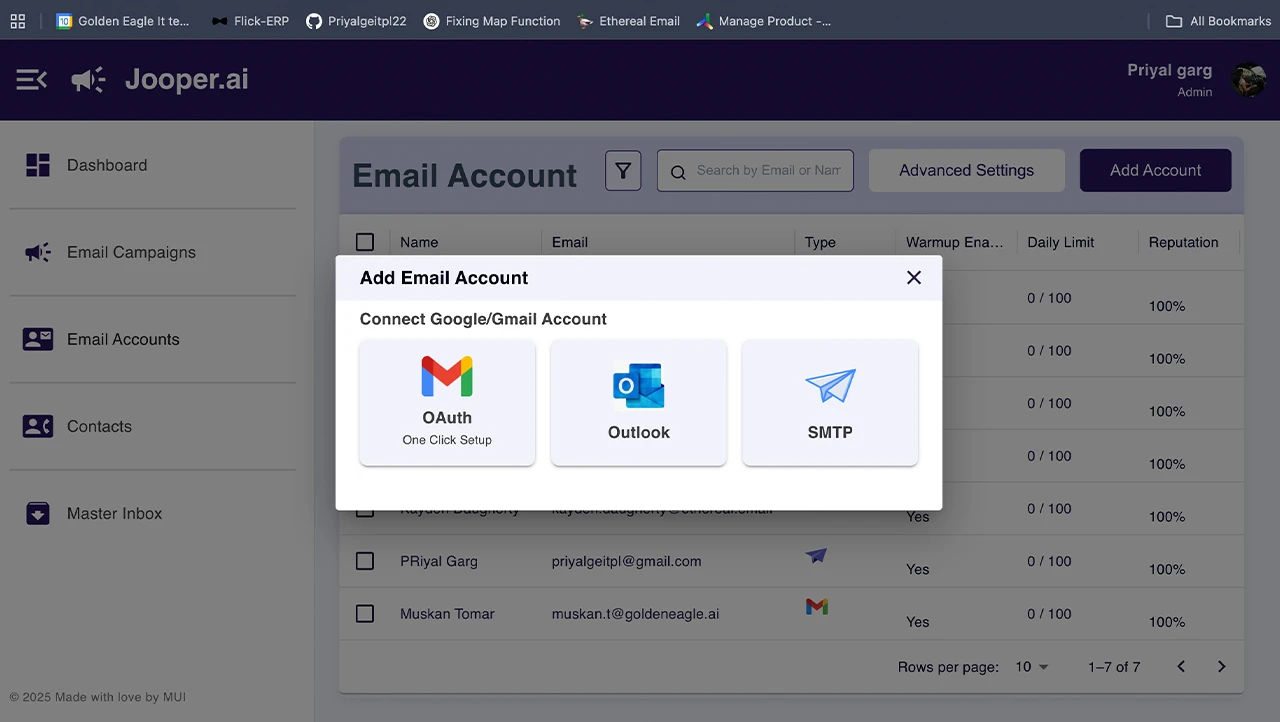The image size is (1280, 722).
Task: Sort by the Name column header
Action: [x=419, y=242]
